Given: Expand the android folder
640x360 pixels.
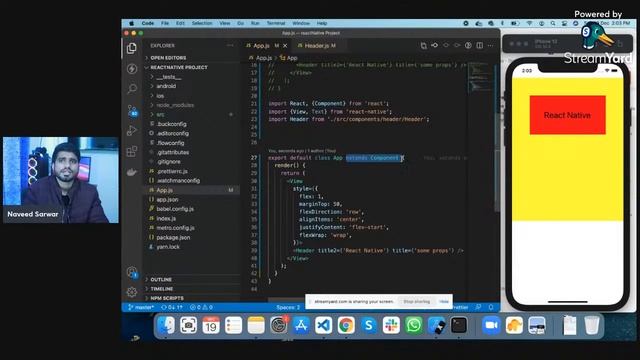Looking at the screenshot, I should point(166,86).
